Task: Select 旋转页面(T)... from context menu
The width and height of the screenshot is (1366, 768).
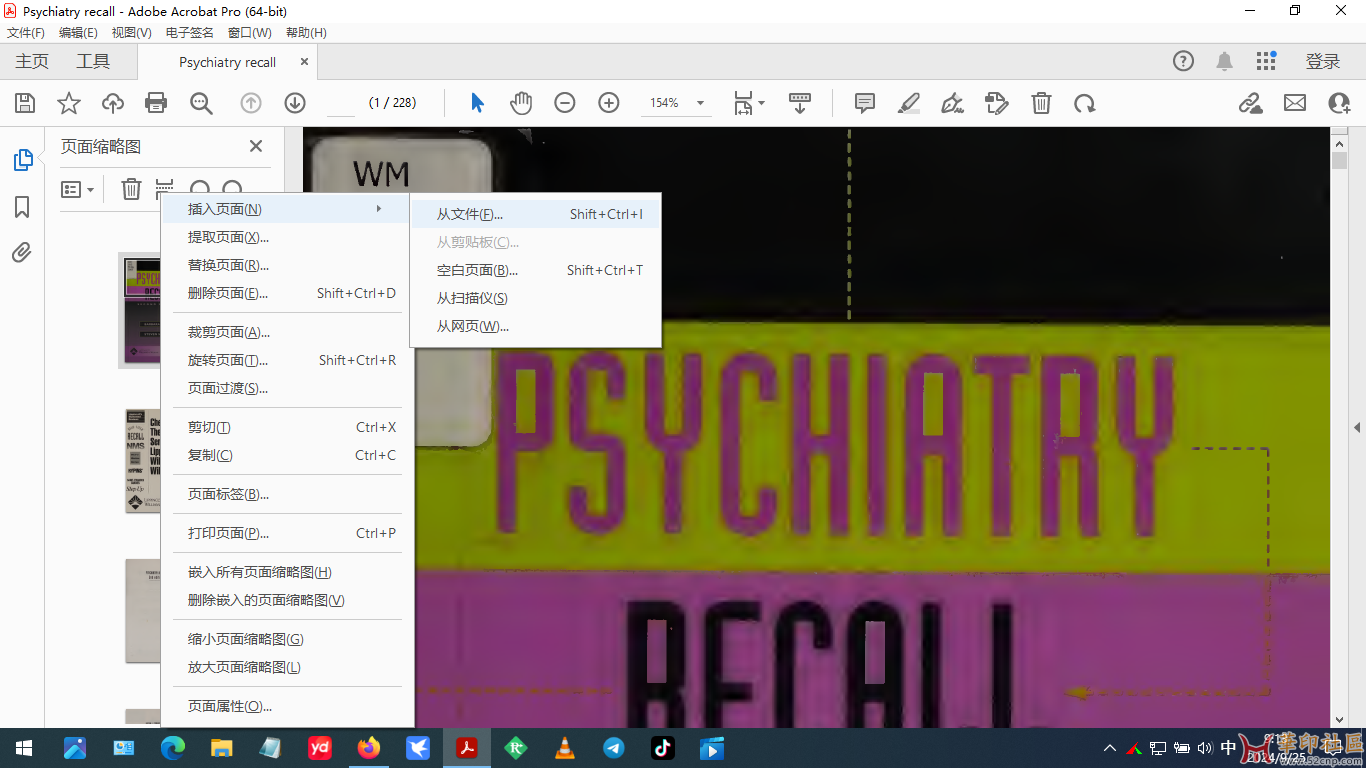Action: [287, 360]
